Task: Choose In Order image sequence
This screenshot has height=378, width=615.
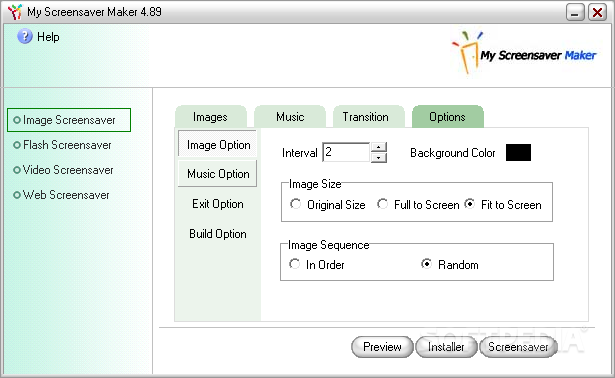Action: coord(295,264)
